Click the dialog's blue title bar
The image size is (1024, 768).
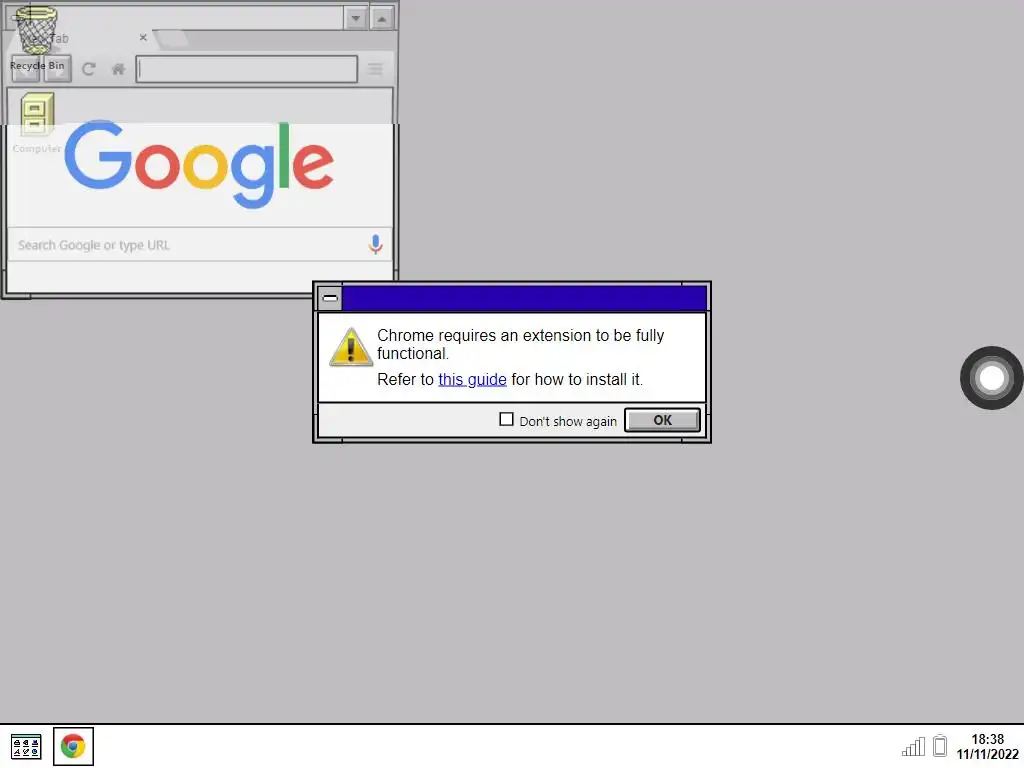[x=524, y=298]
